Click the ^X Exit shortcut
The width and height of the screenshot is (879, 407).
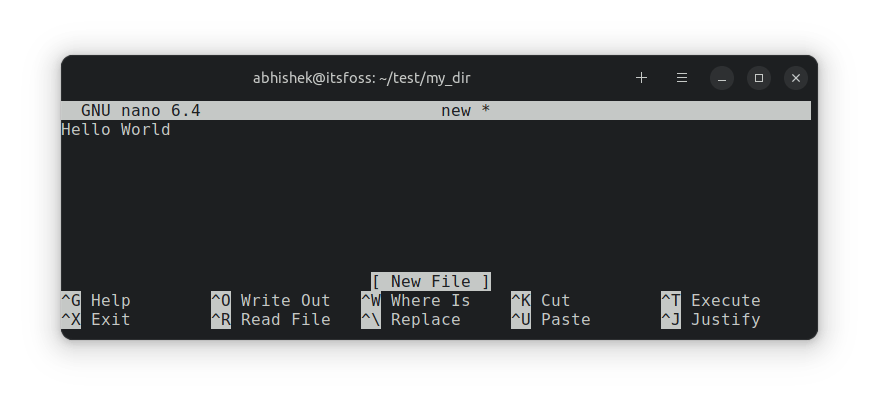[x=96, y=320]
